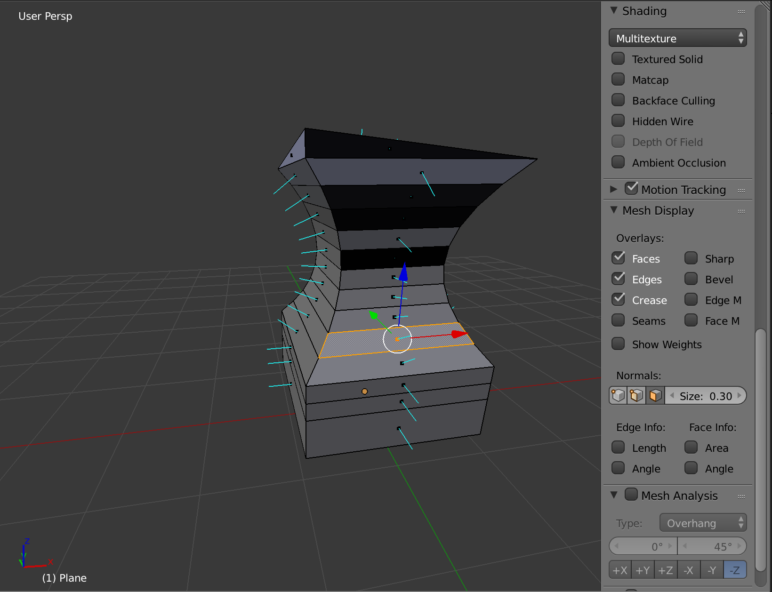Viewport: 772px width, 592px height.
Task: Enable Face Info Angle checkbox
Action: [691, 468]
